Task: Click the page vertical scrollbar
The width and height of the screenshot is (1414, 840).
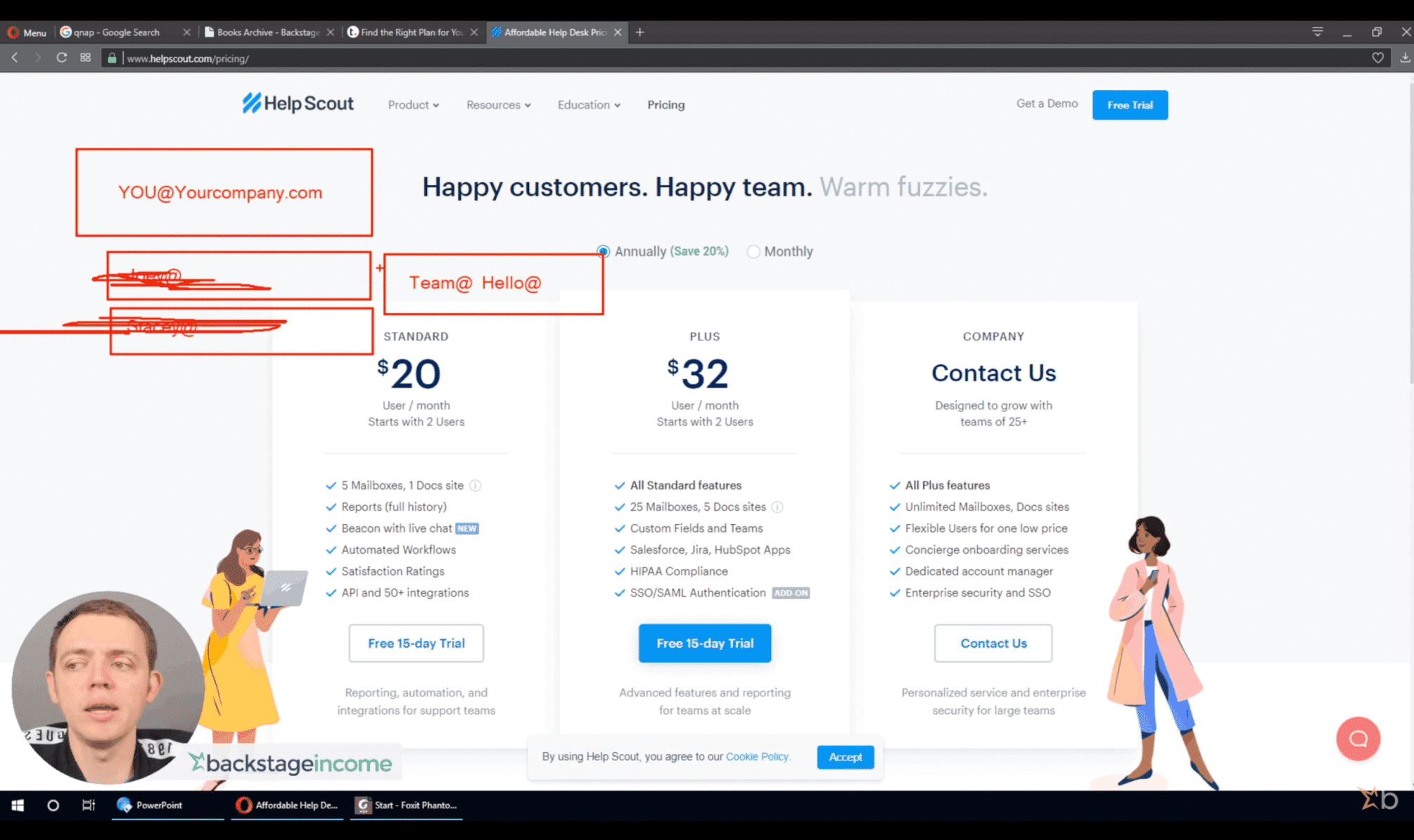Action: pos(1410,232)
